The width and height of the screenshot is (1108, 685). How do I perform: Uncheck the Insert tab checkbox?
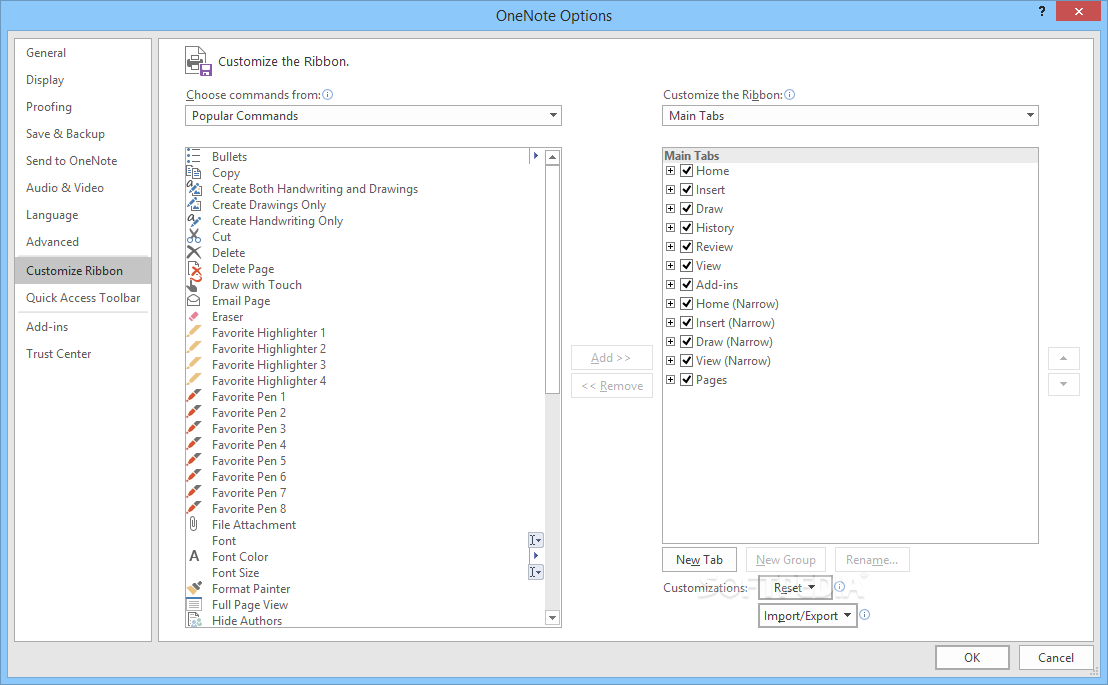coord(686,189)
